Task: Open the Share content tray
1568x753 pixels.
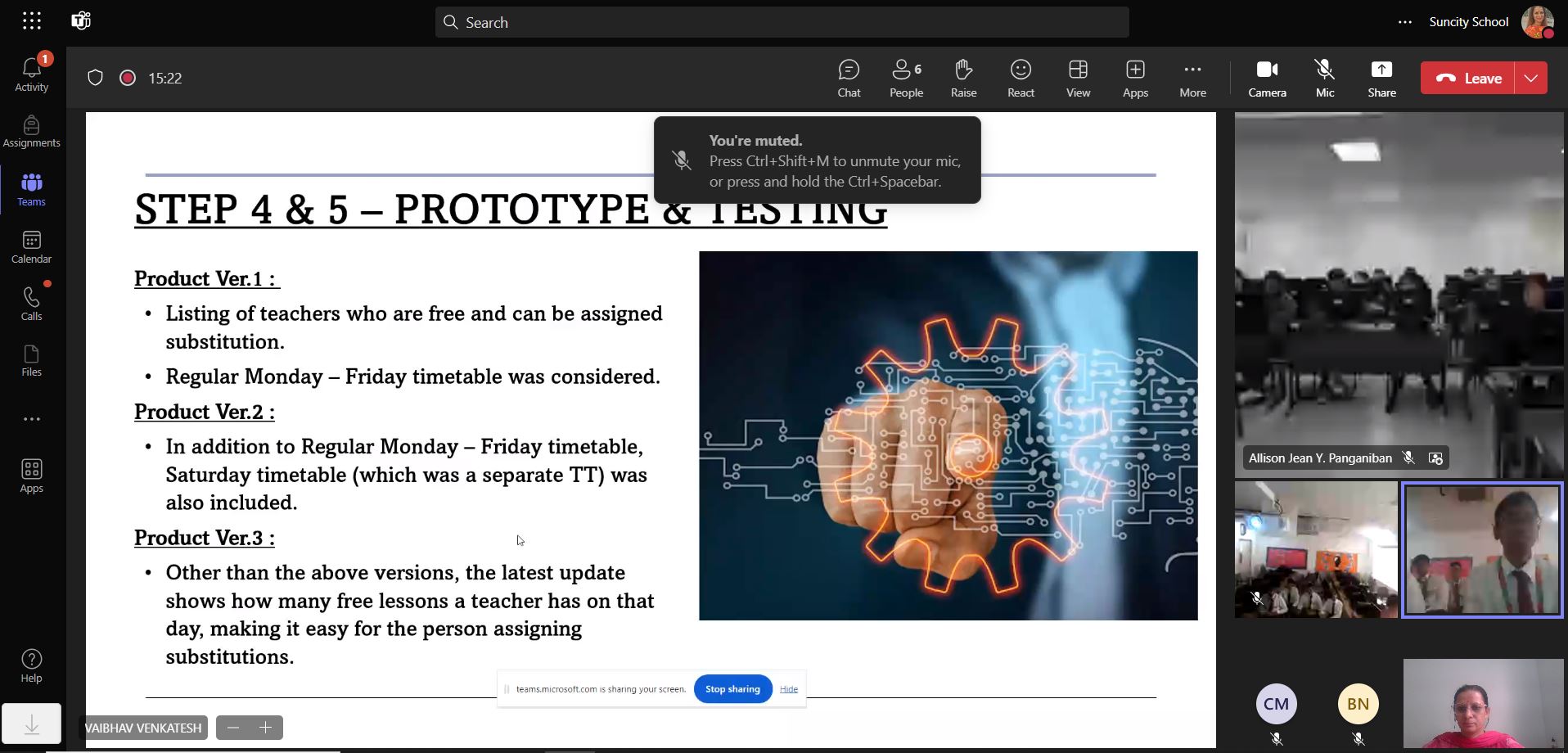Action: coord(1381,79)
